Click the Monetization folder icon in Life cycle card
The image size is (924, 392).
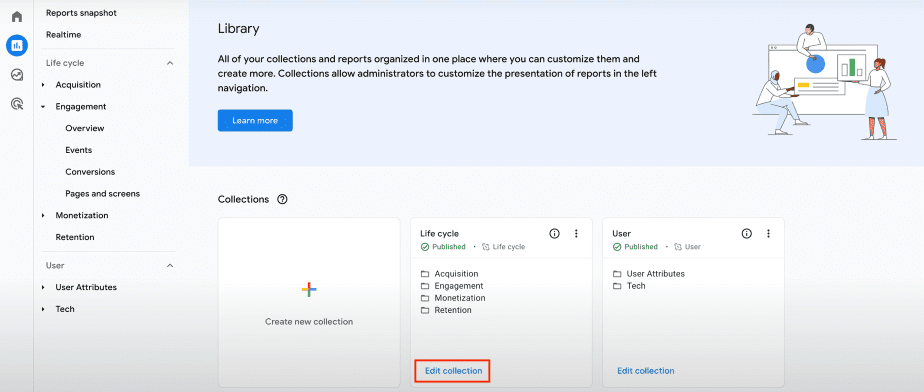(425, 298)
